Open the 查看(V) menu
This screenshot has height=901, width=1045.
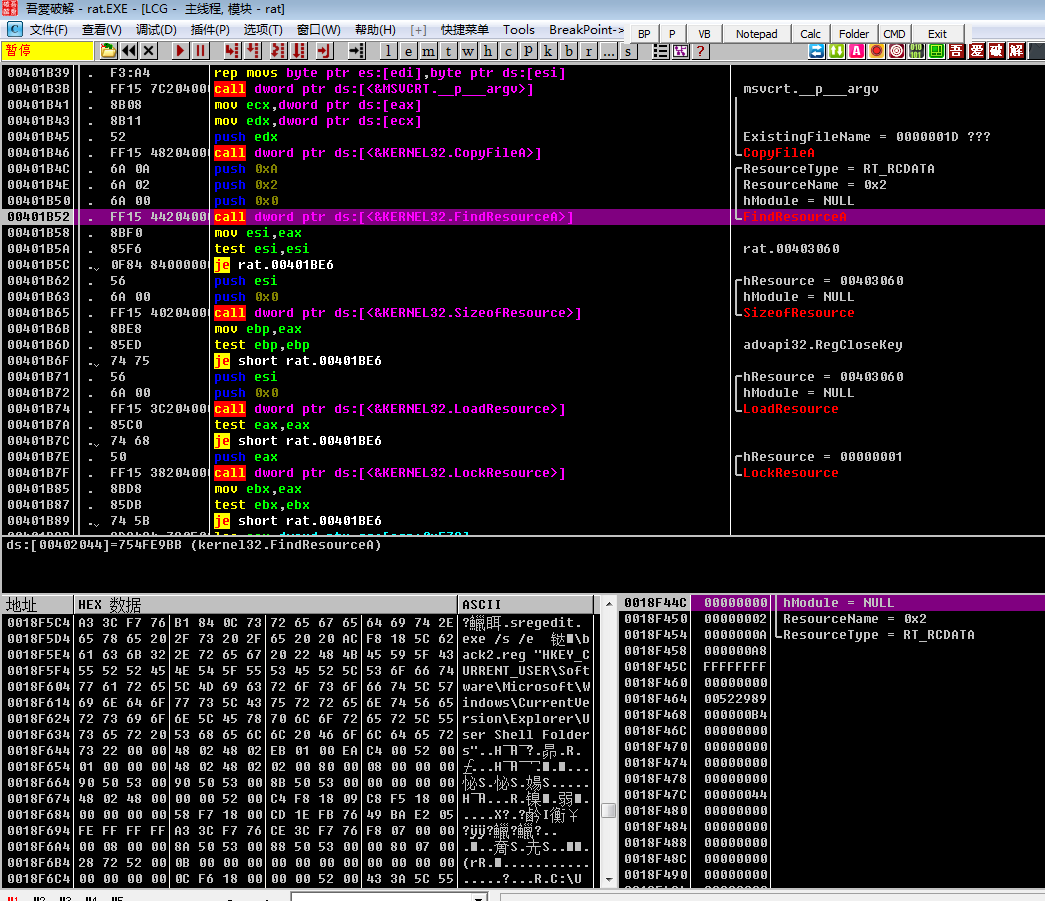click(x=101, y=30)
